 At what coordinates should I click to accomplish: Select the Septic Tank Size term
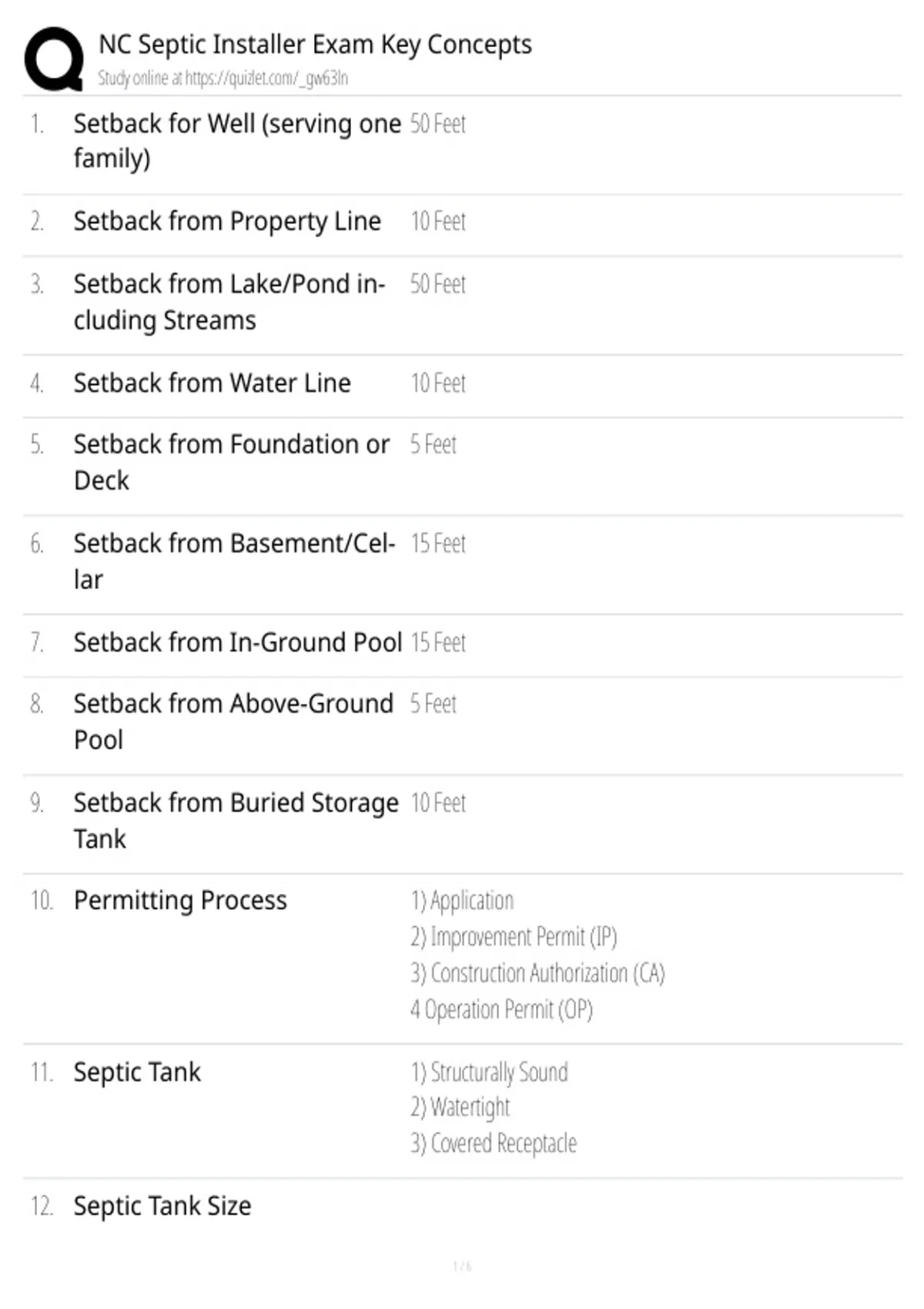[162, 1206]
